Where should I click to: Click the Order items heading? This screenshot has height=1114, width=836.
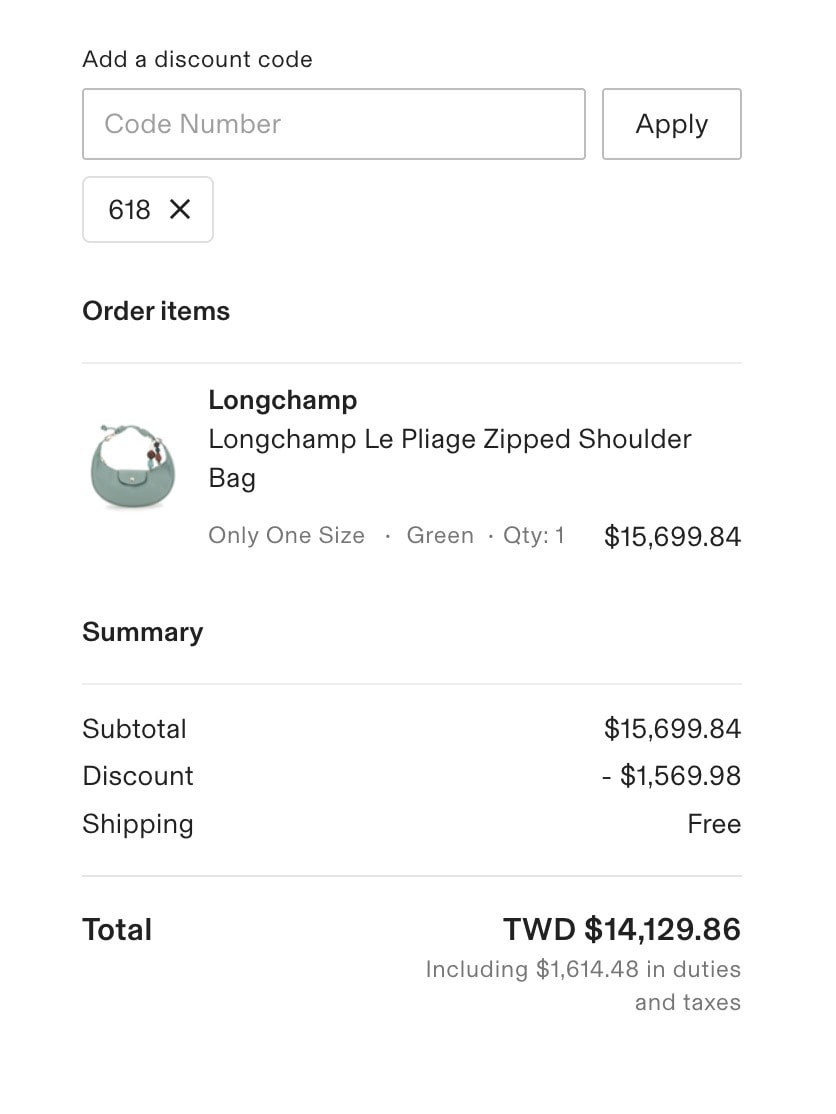point(156,311)
